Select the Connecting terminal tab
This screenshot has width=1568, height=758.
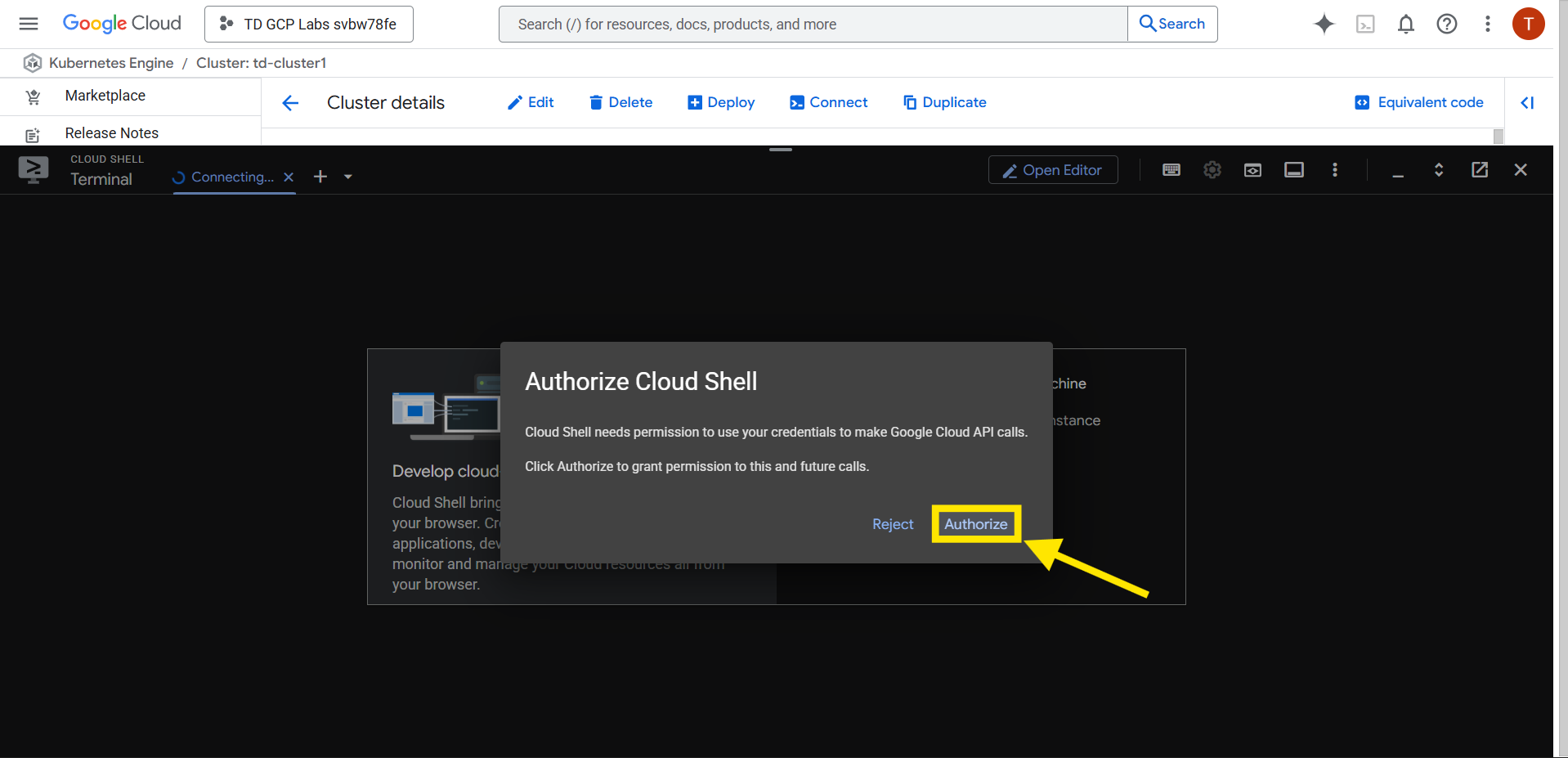(225, 177)
